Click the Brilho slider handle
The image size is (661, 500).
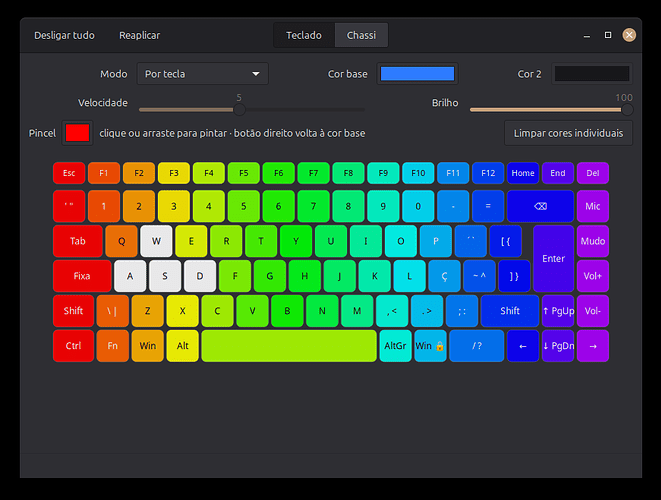click(x=627, y=110)
